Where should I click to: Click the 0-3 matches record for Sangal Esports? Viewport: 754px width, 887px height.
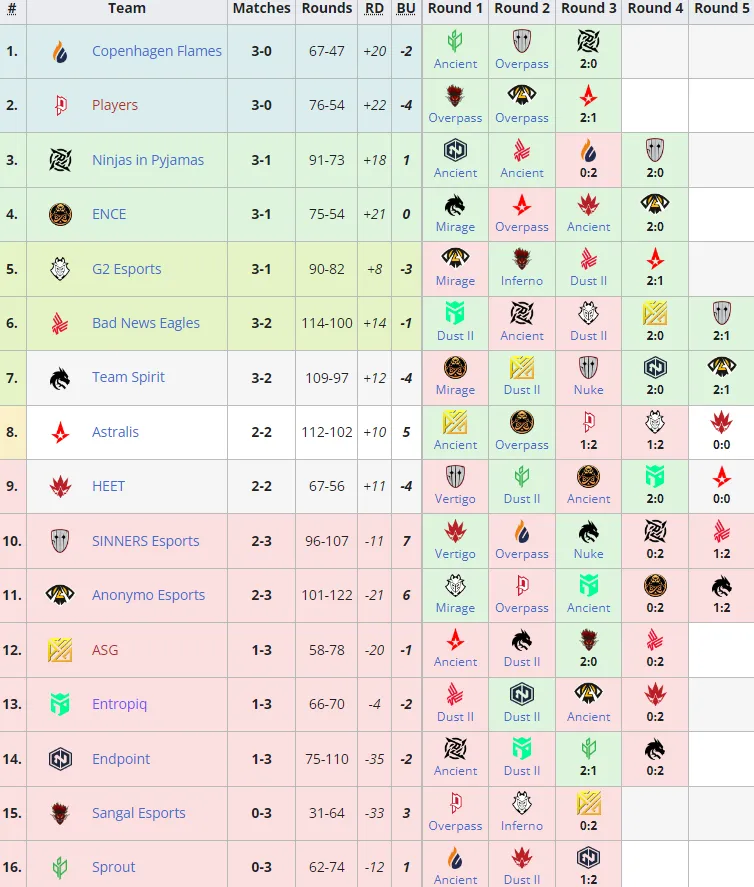261,813
